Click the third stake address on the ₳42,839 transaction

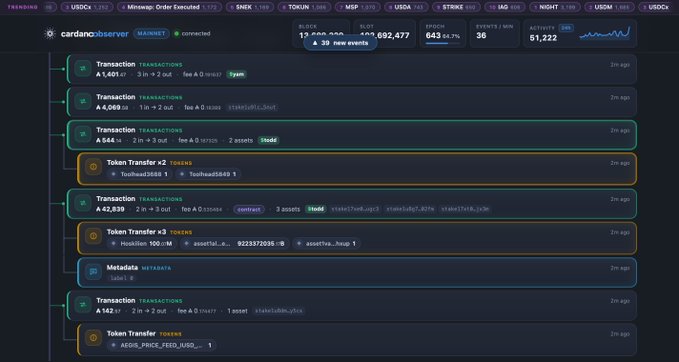[465, 209]
